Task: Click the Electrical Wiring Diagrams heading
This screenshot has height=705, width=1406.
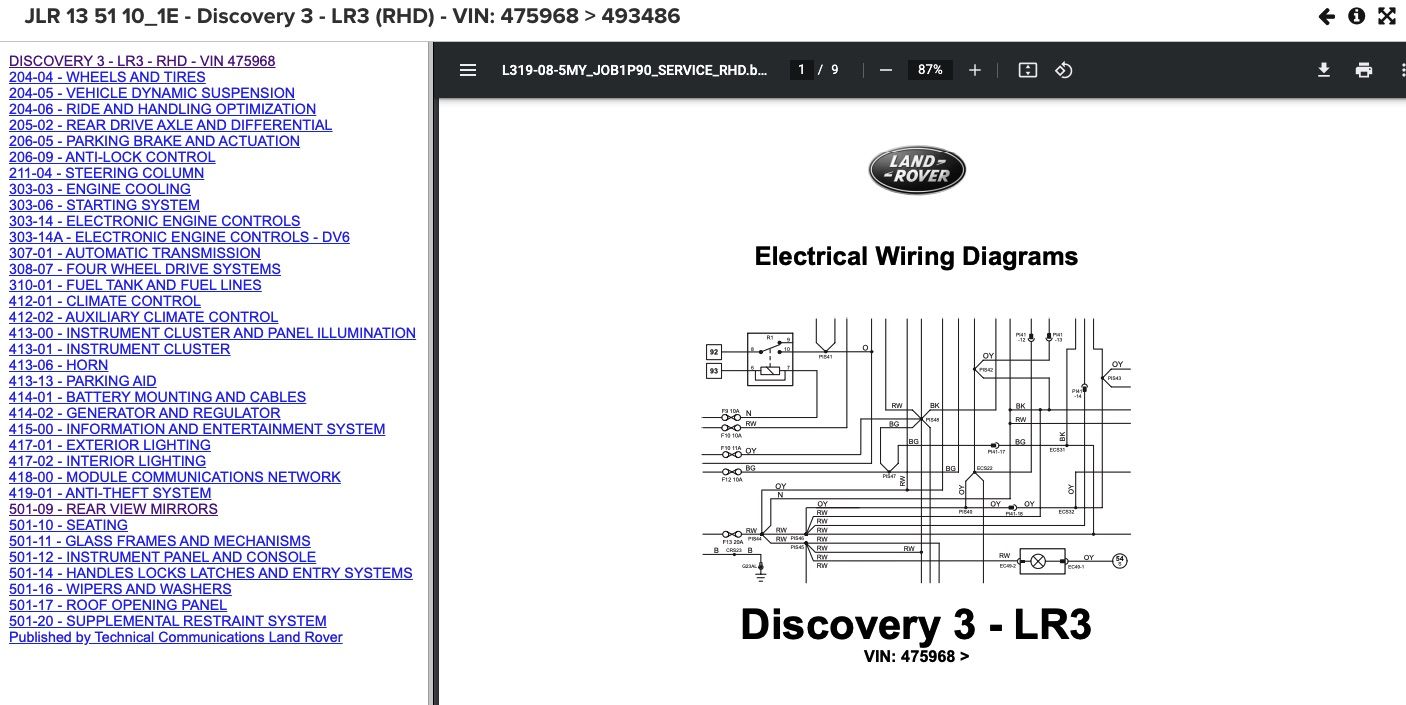Action: pyautogui.click(x=916, y=257)
